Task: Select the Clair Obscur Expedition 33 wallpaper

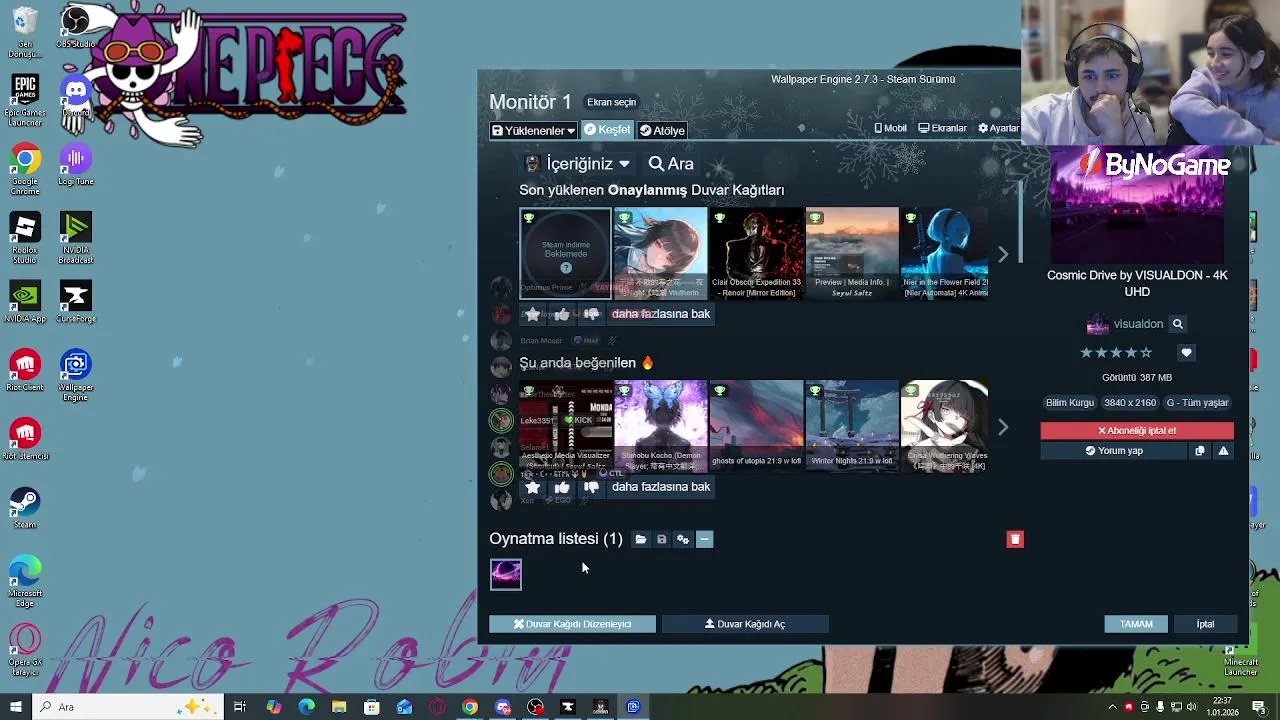Action: pyautogui.click(x=755, y=254)
